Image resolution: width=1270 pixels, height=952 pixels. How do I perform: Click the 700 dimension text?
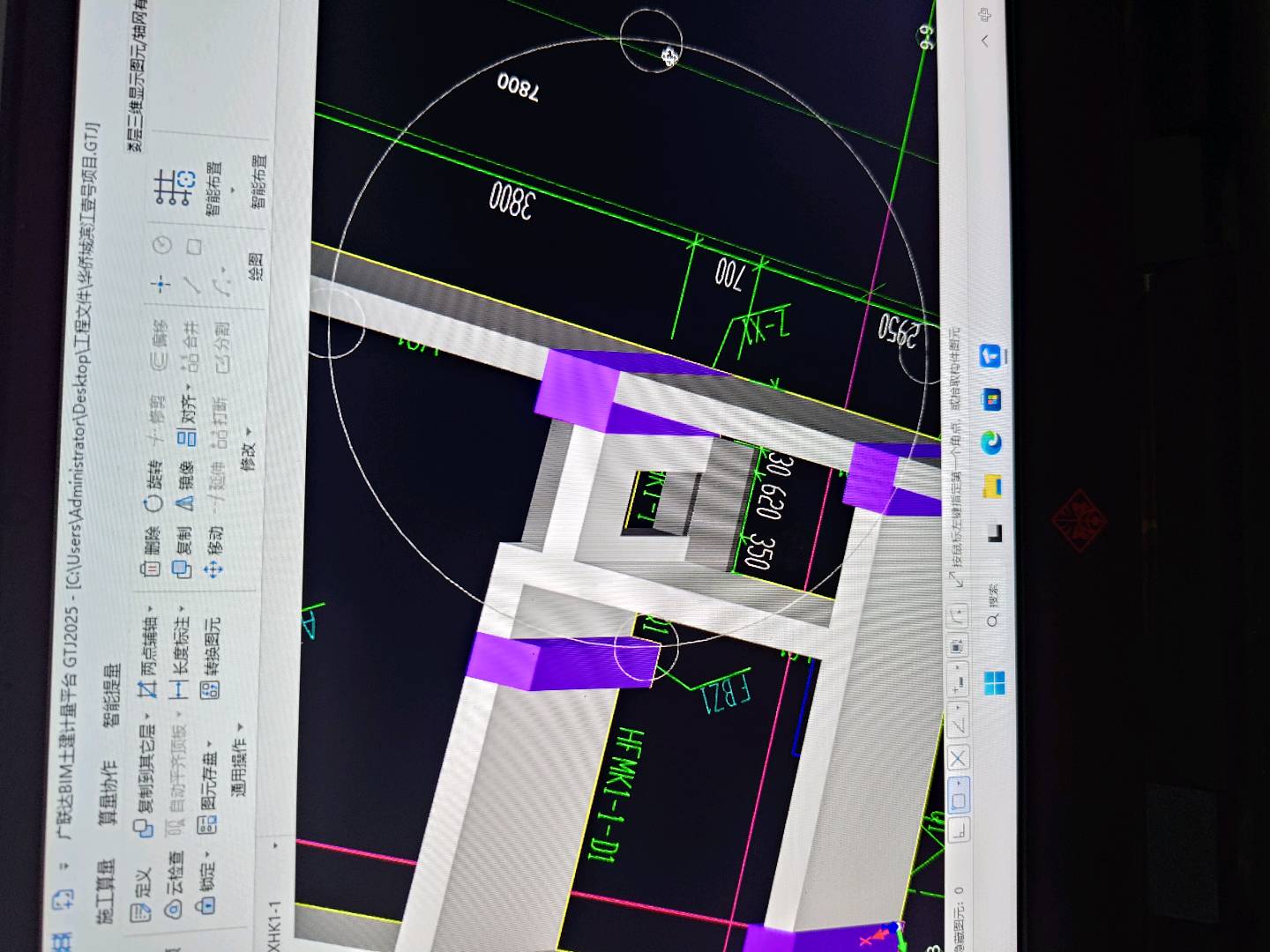point(729,274)
